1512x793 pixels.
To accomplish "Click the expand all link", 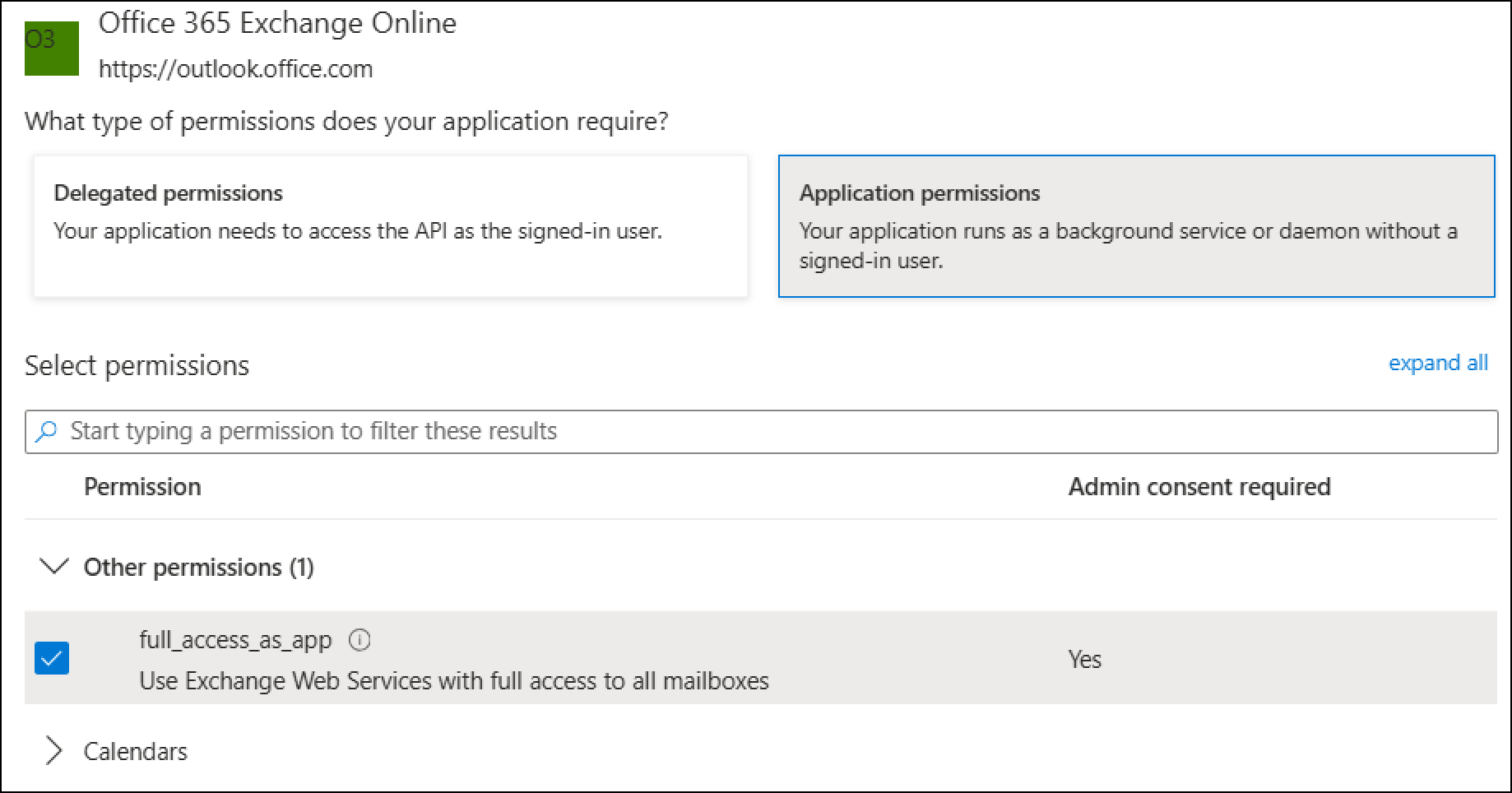I will (x=1438, y=363).
